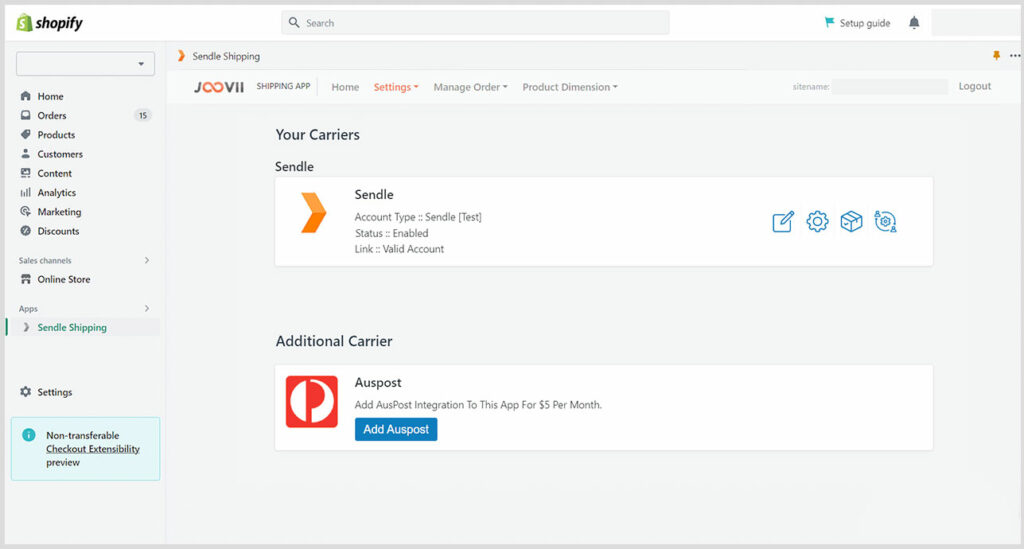Open the three-dots more options menu
Image resolution: width=1024 pixels, height=549 pixels.
1015,55
